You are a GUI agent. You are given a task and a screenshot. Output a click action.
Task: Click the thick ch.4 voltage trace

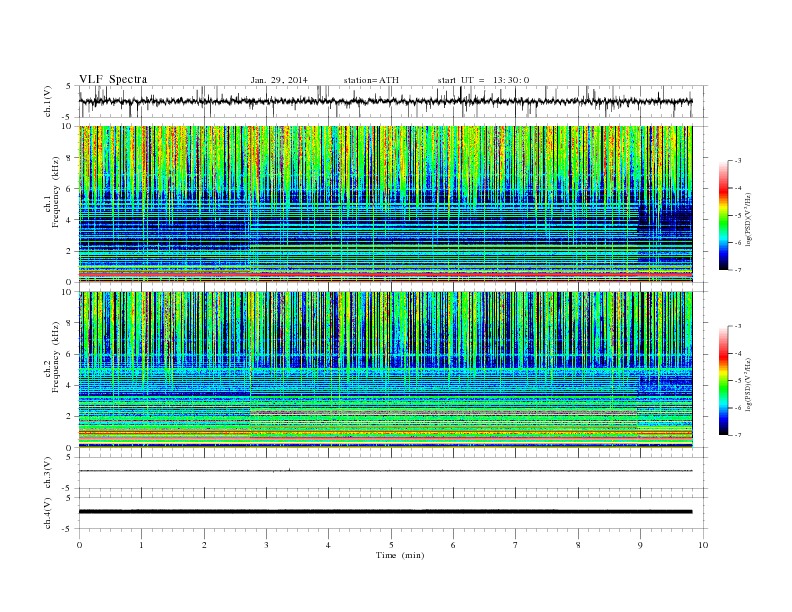[385, 512]
